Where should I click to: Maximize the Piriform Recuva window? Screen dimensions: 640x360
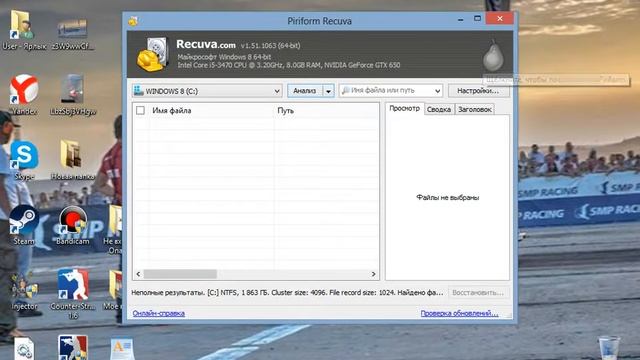pyautogui.click(x=477, y=19)
